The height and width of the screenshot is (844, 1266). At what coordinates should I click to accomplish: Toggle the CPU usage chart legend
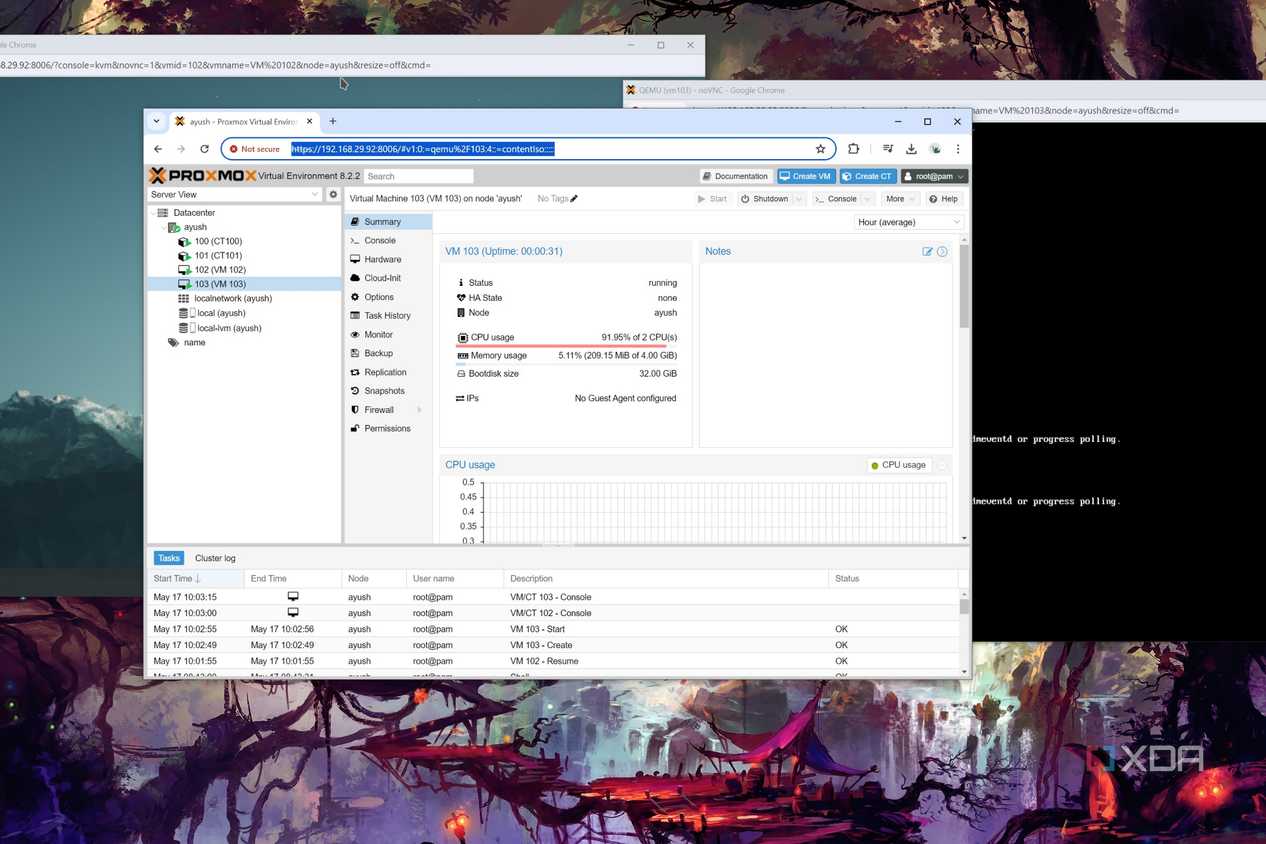click(x=899, y=465)
